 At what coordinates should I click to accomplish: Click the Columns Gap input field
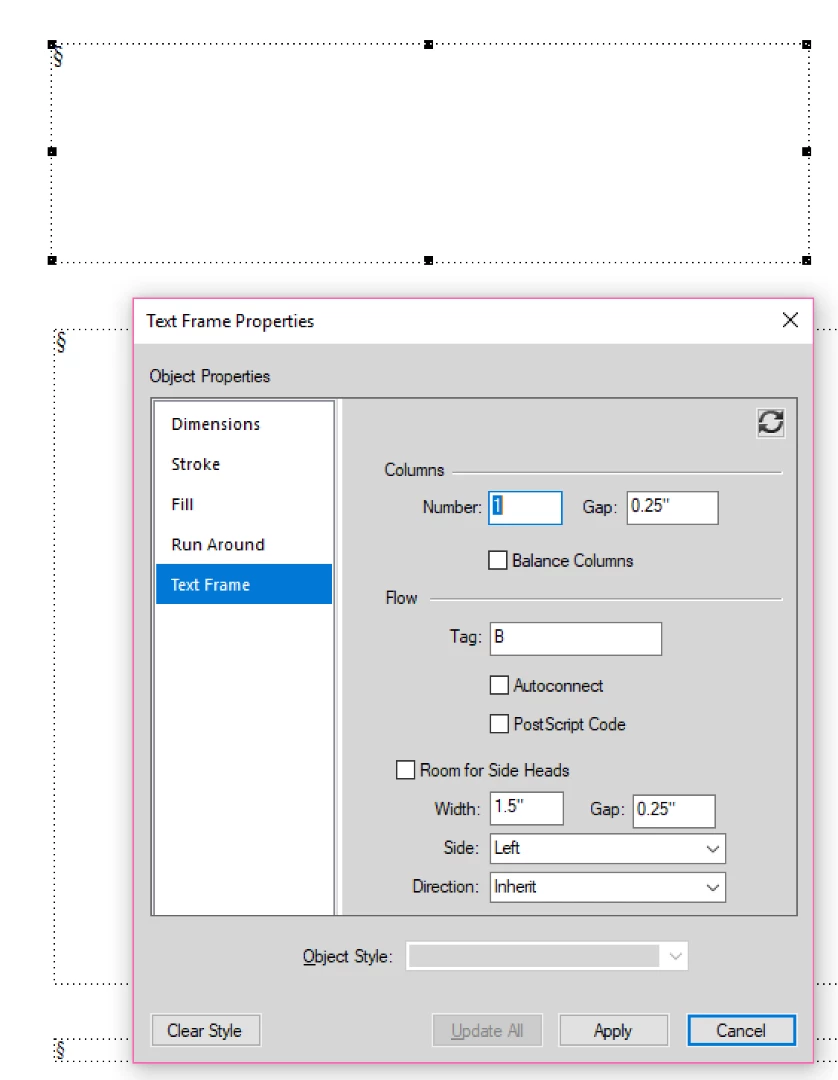(x=672, y=508)
